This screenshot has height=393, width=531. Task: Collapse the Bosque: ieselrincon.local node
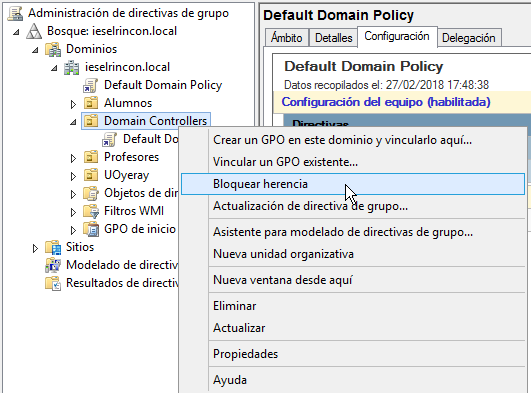click(x=16, y=32)
